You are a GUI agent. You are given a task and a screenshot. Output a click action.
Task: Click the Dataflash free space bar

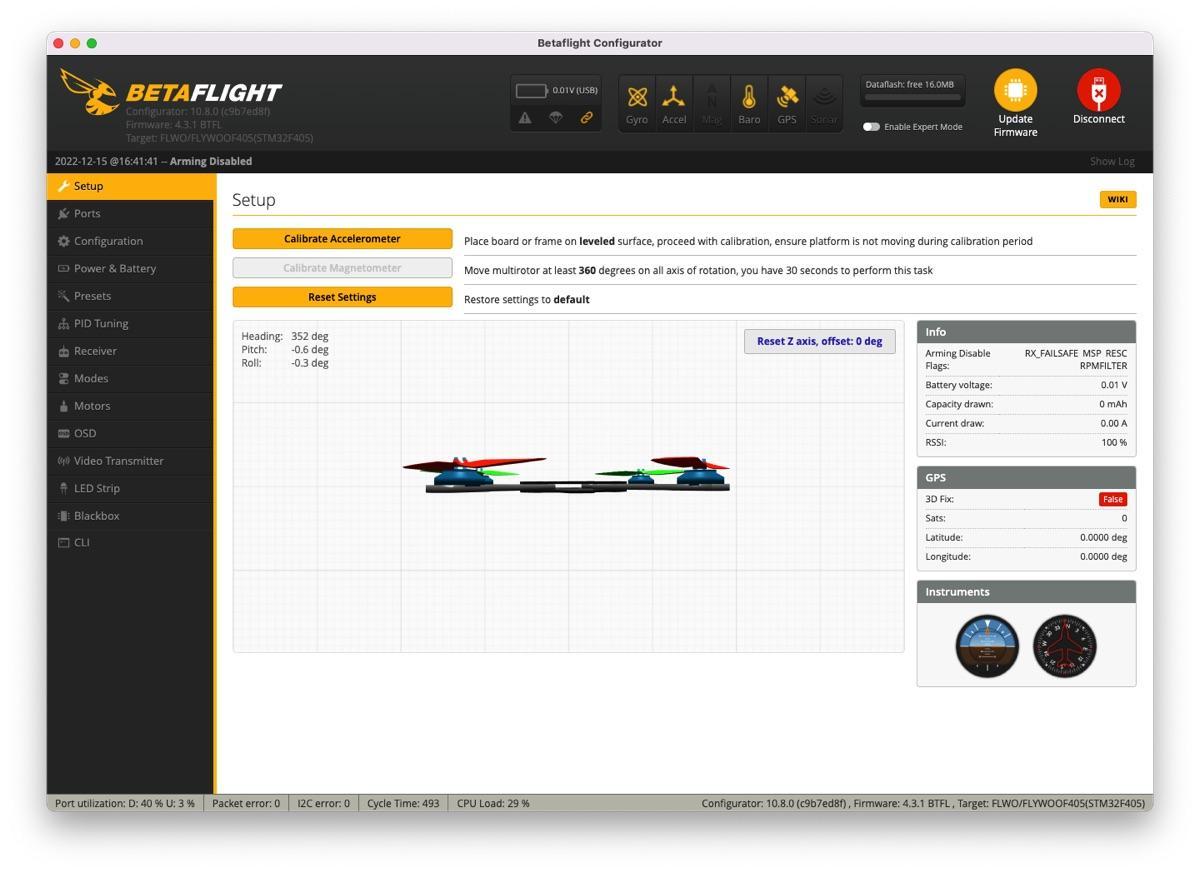click(913, 99)
